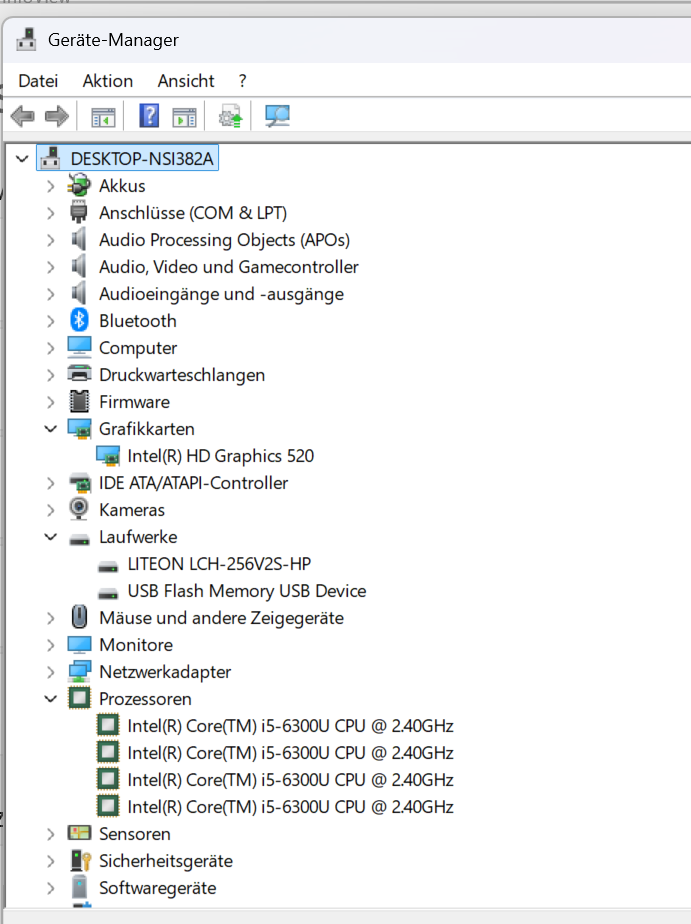Collapse the Prozessoren category chevron
Image resolution: width=691 pixels, height=924 pixels.
(x=51, y=699)
